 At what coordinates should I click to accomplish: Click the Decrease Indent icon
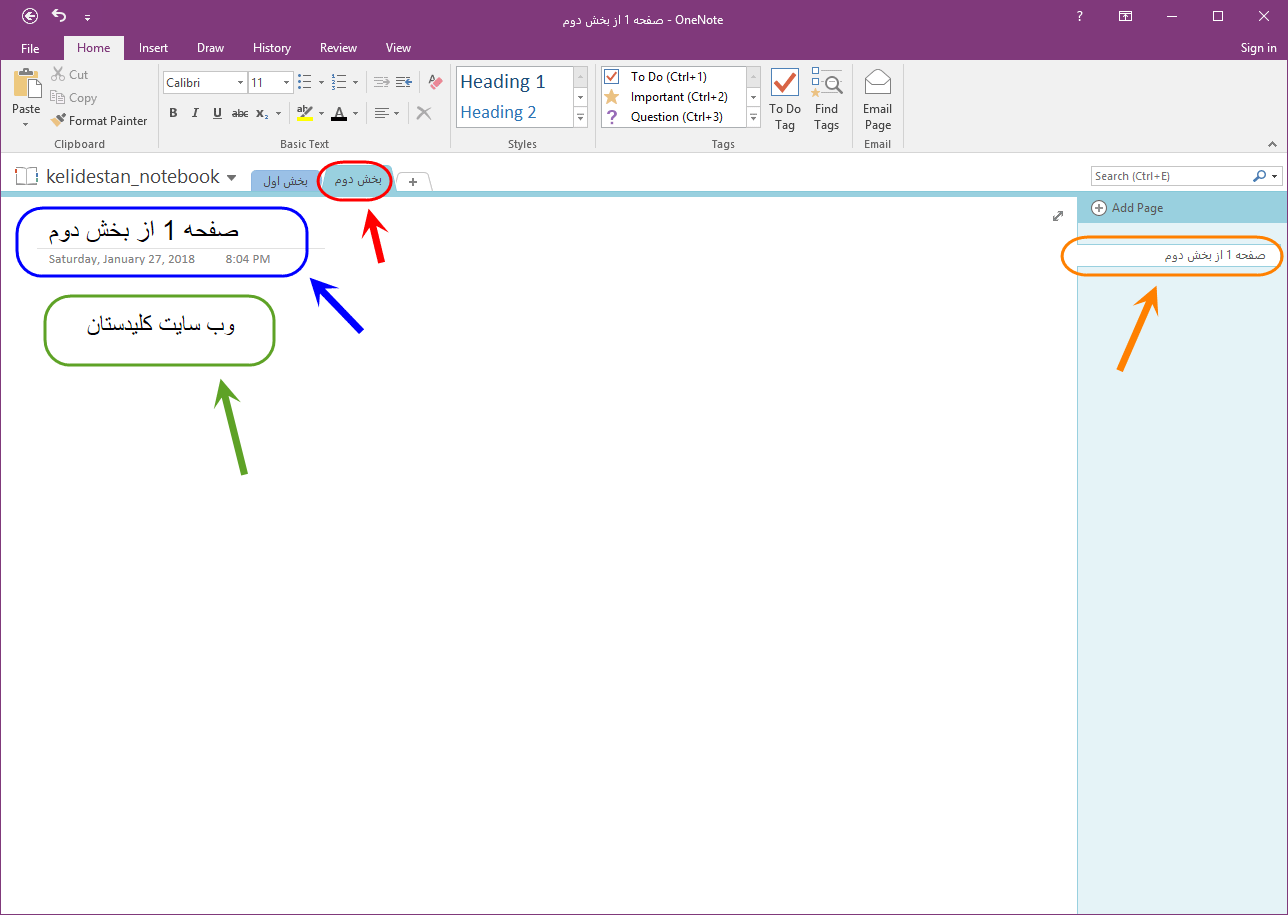point(381,82)
